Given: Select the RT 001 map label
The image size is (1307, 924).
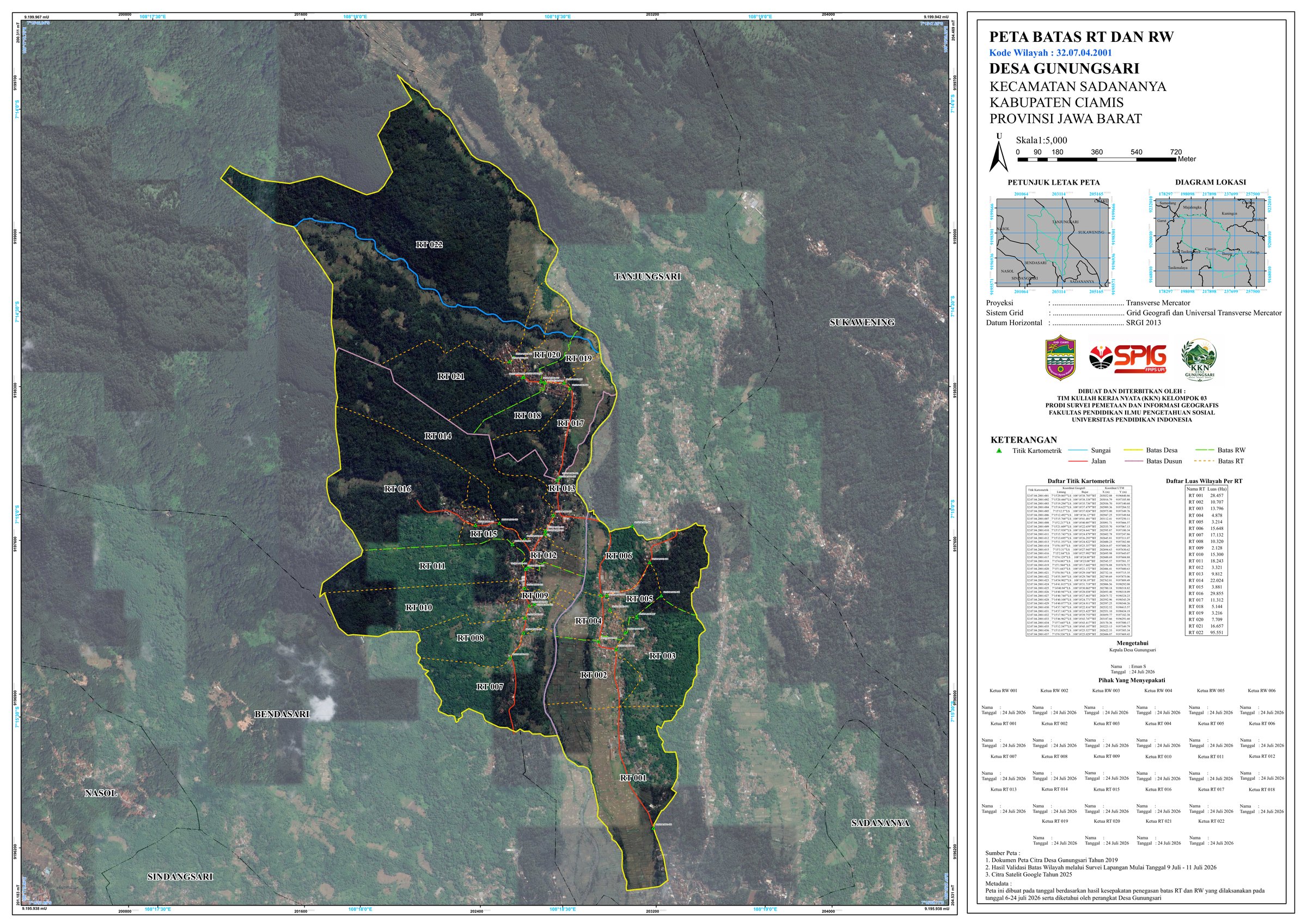Looking at the screenshot, I should point(633,778).
